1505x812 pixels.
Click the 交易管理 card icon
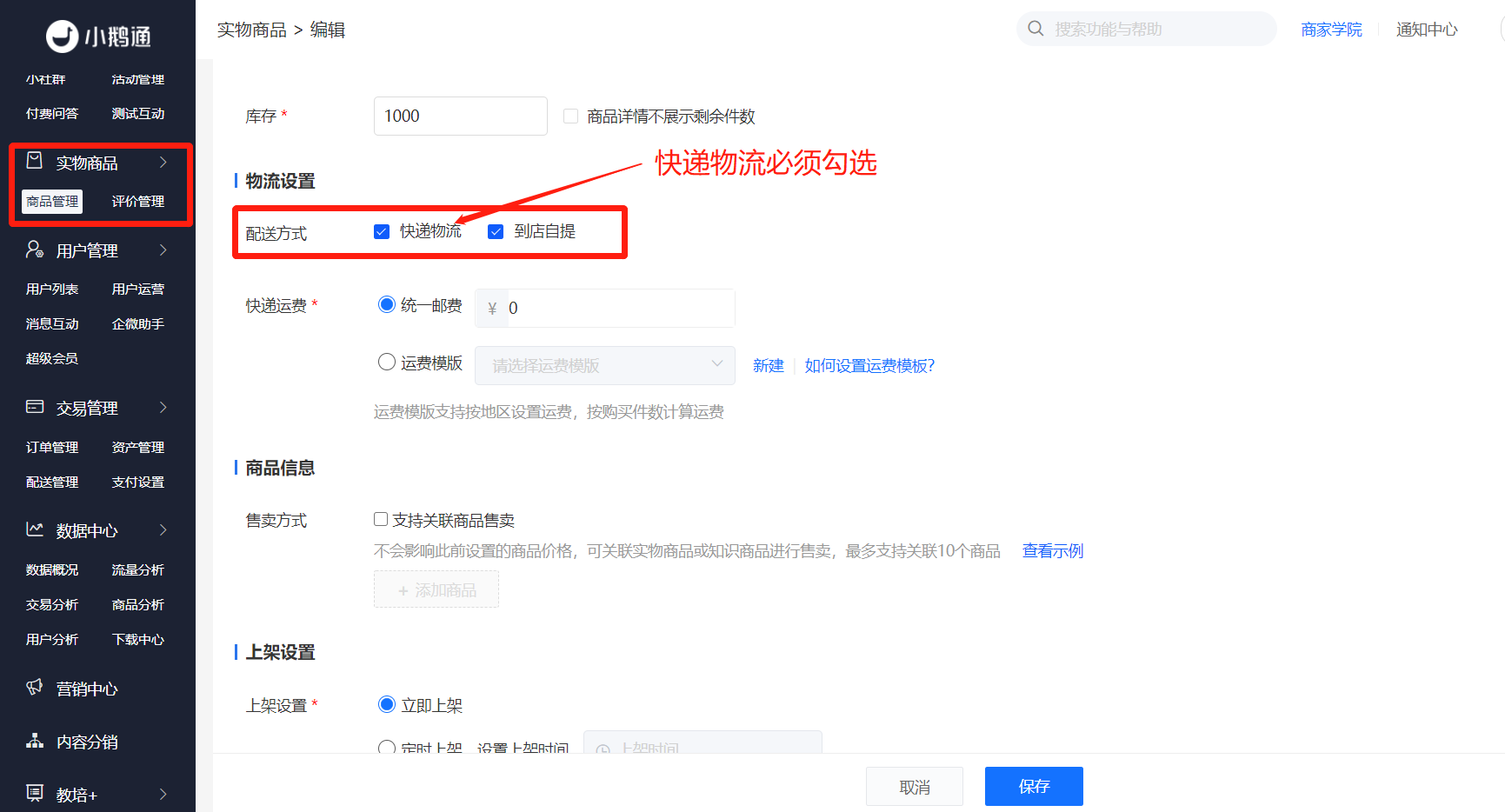pyautogui.click(x=35, y=407)
